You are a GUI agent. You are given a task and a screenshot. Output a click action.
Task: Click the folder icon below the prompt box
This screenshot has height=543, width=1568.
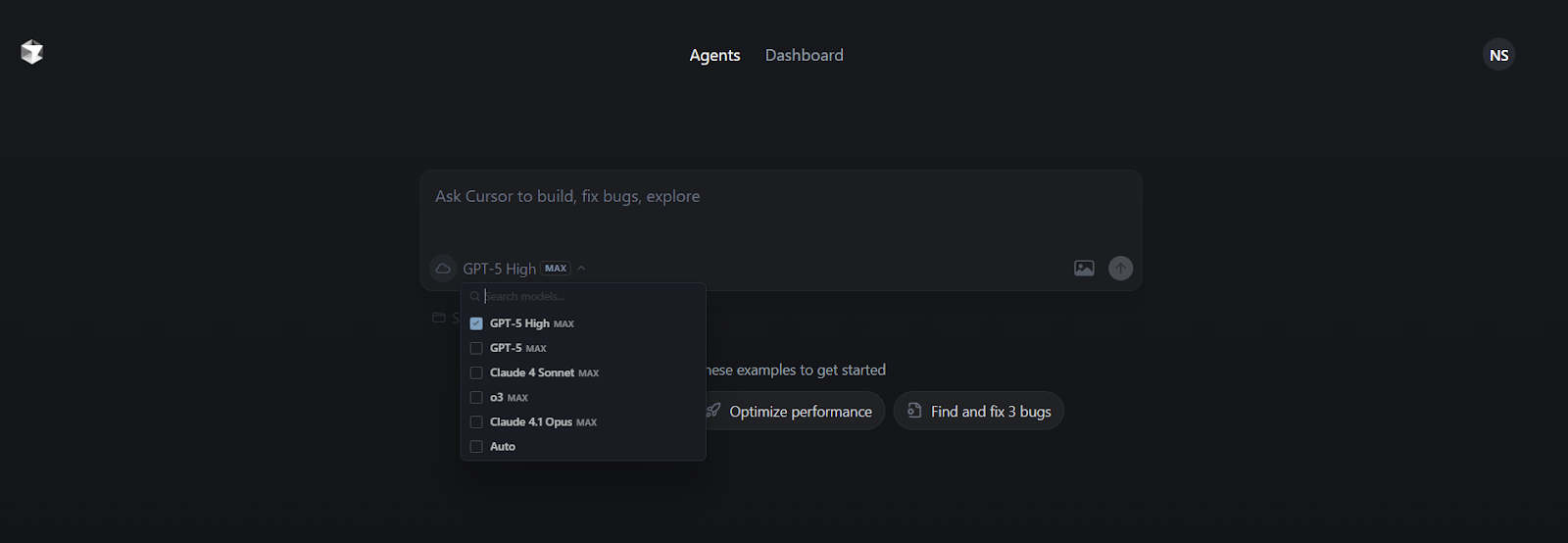(x=439, y=318)
